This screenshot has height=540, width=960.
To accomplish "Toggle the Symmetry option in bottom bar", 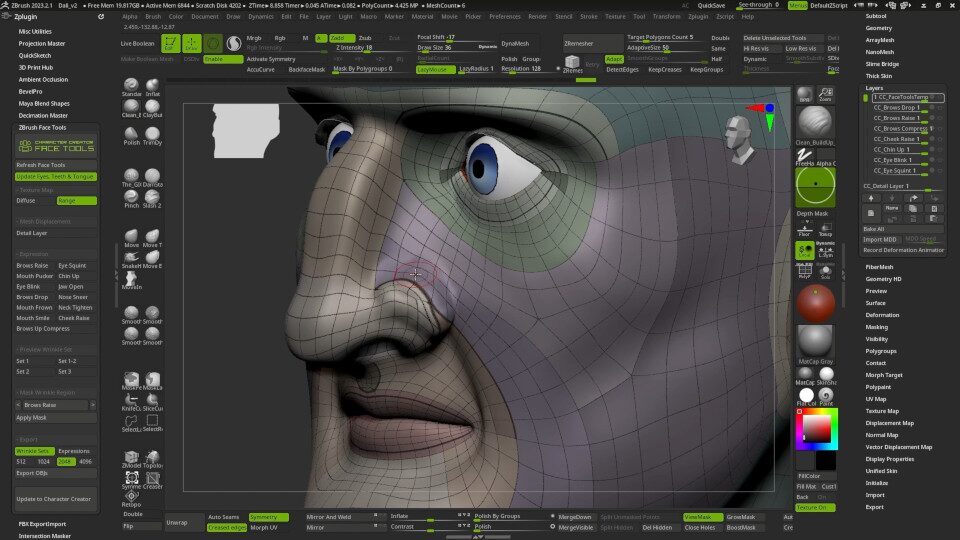I will 269,517.
